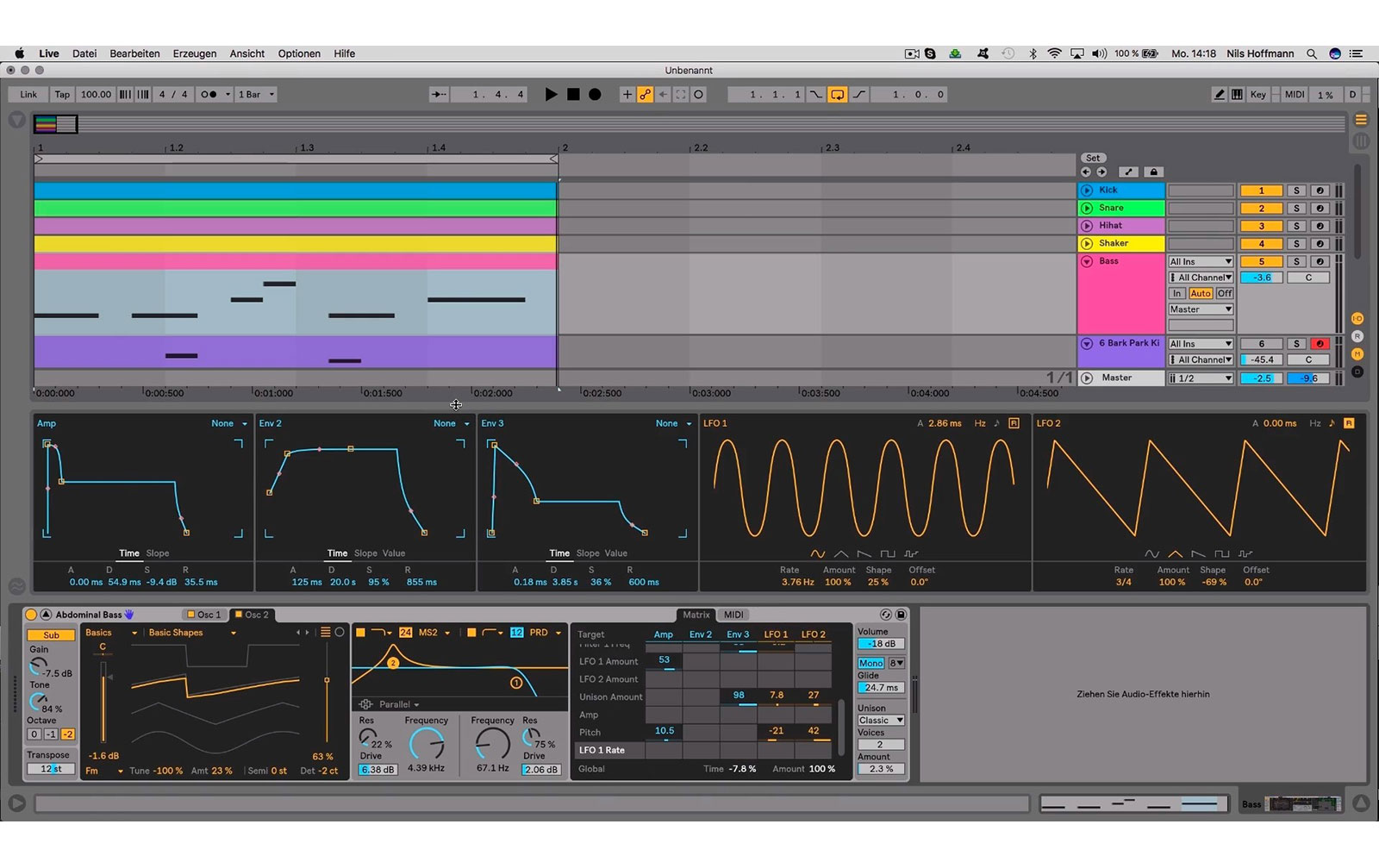1379x868 pixels.
Task: Click the Link button
Action: pos(28,95)
